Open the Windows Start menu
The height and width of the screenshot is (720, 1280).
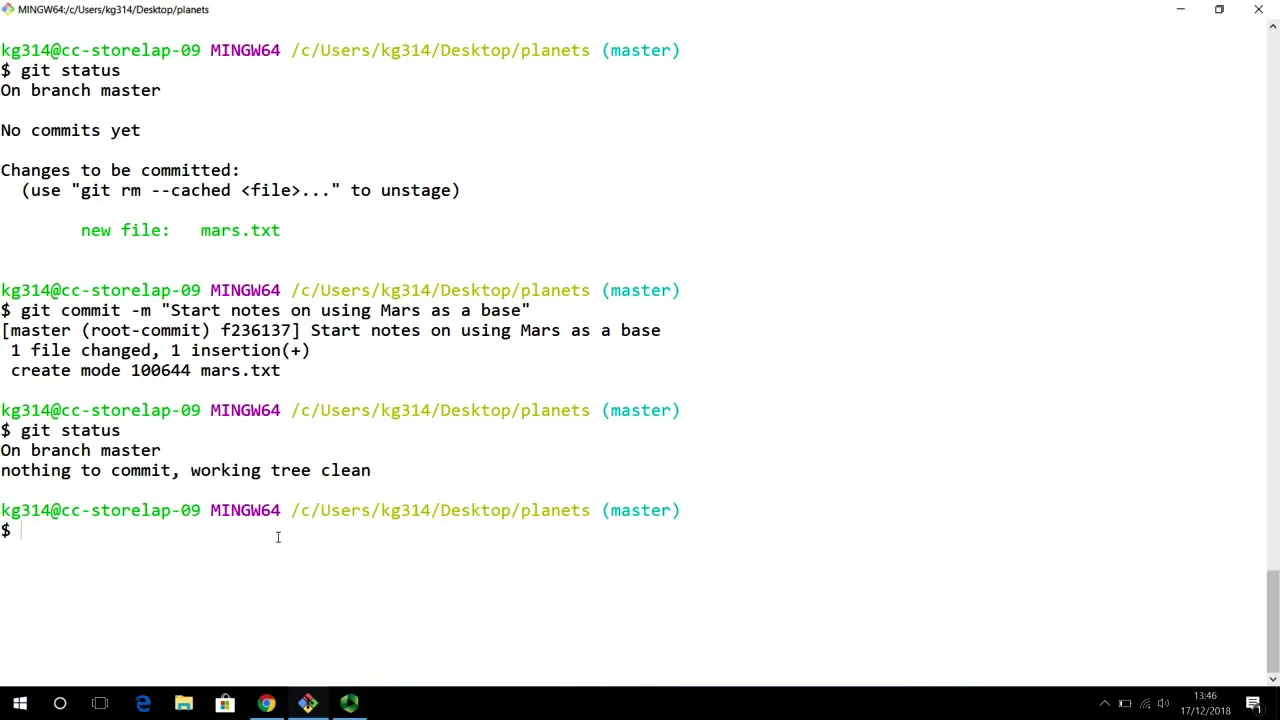point(20,704)
